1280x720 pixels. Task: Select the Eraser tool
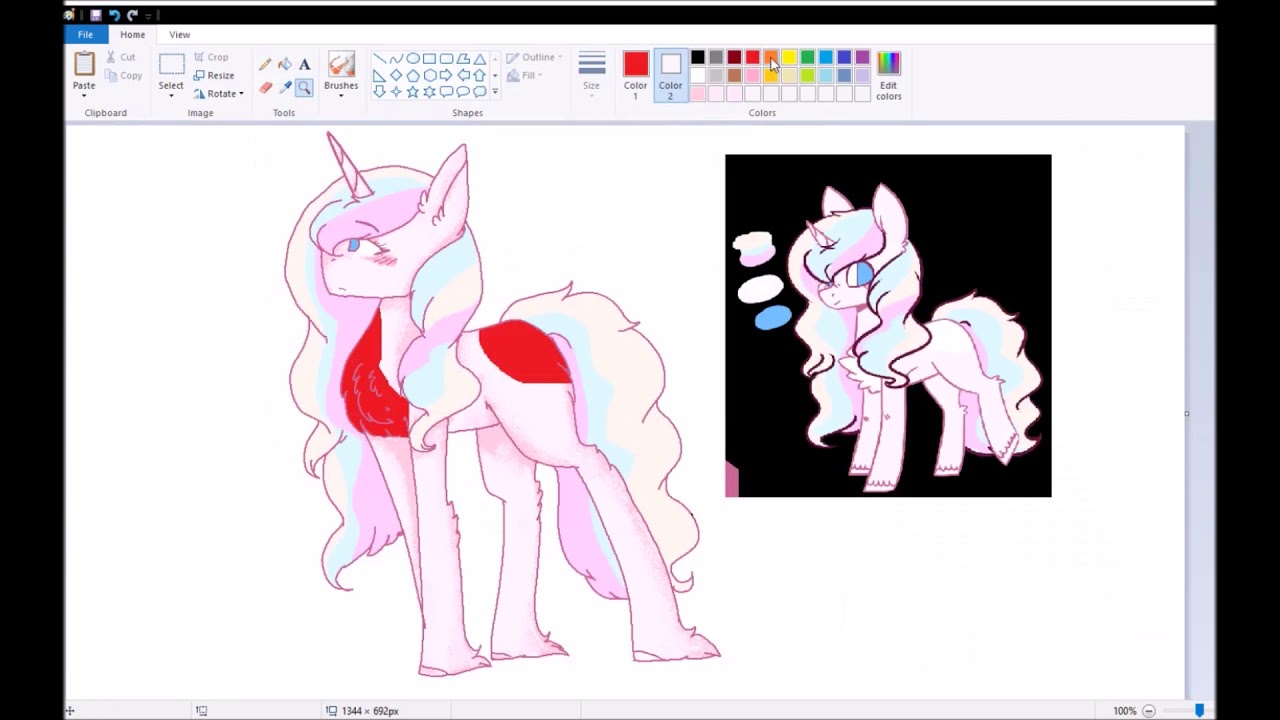click(x=265, y=88)
